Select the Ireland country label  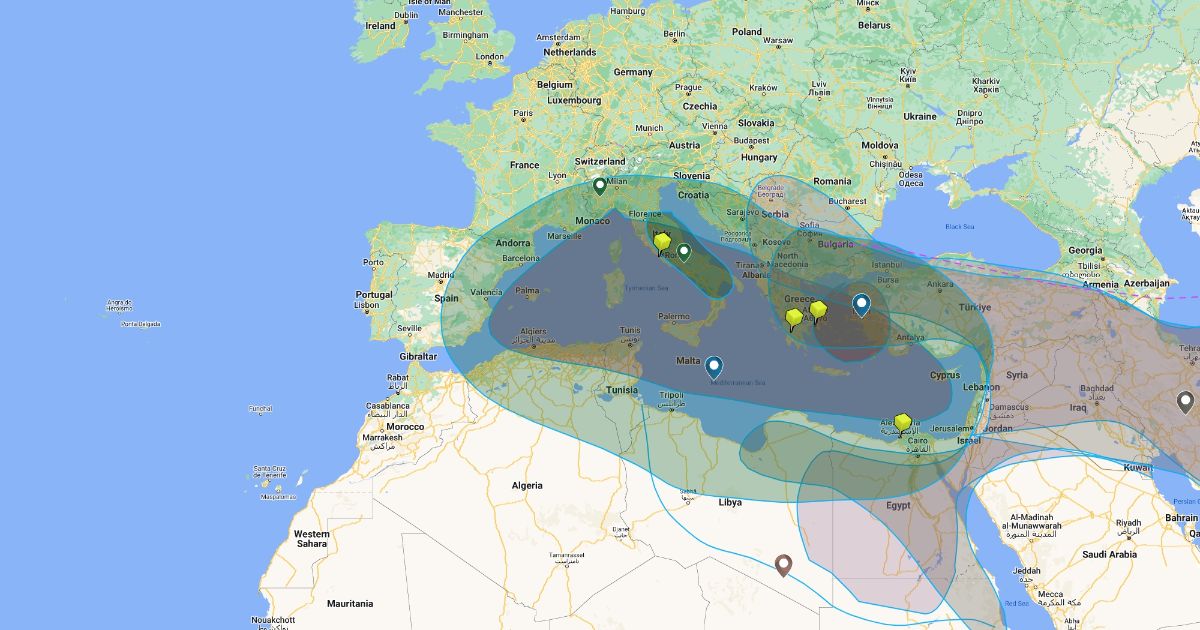381,26
